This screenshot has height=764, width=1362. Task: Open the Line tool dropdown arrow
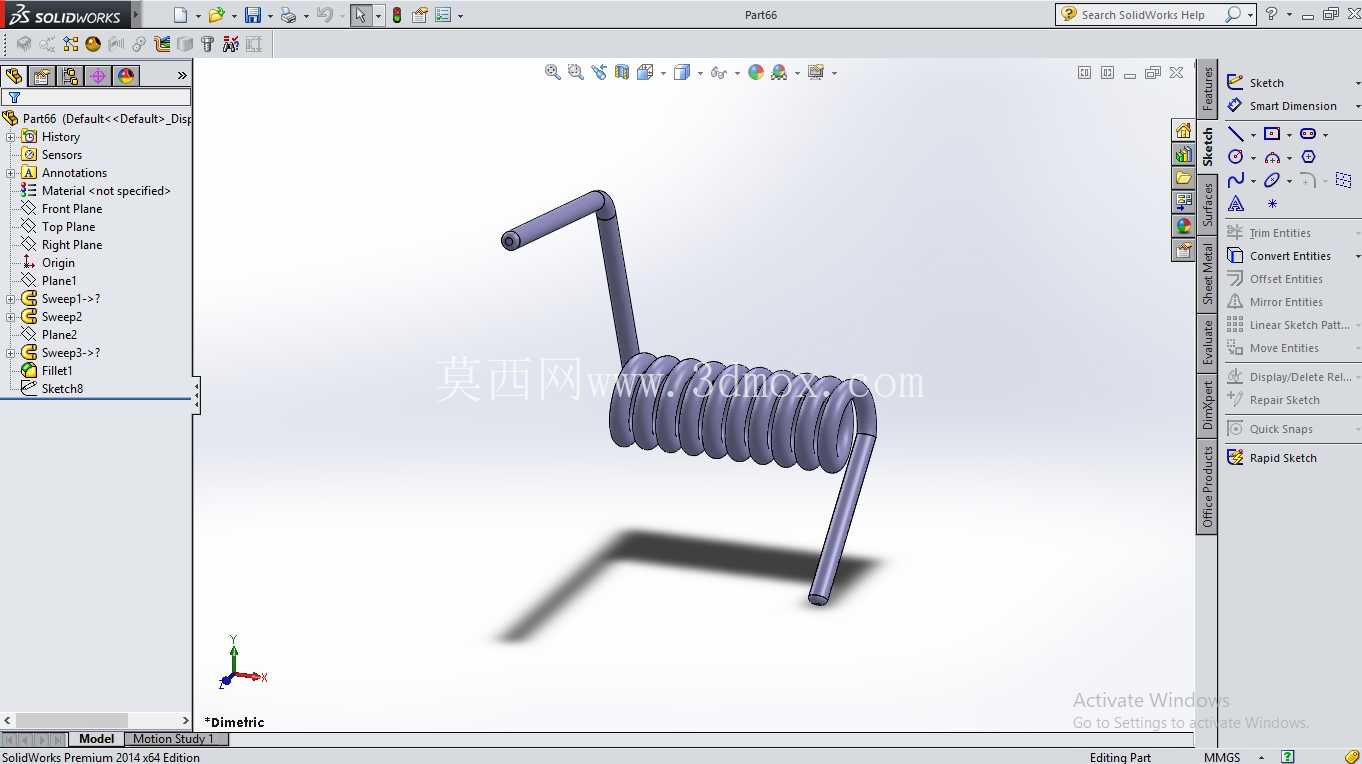1253,135
